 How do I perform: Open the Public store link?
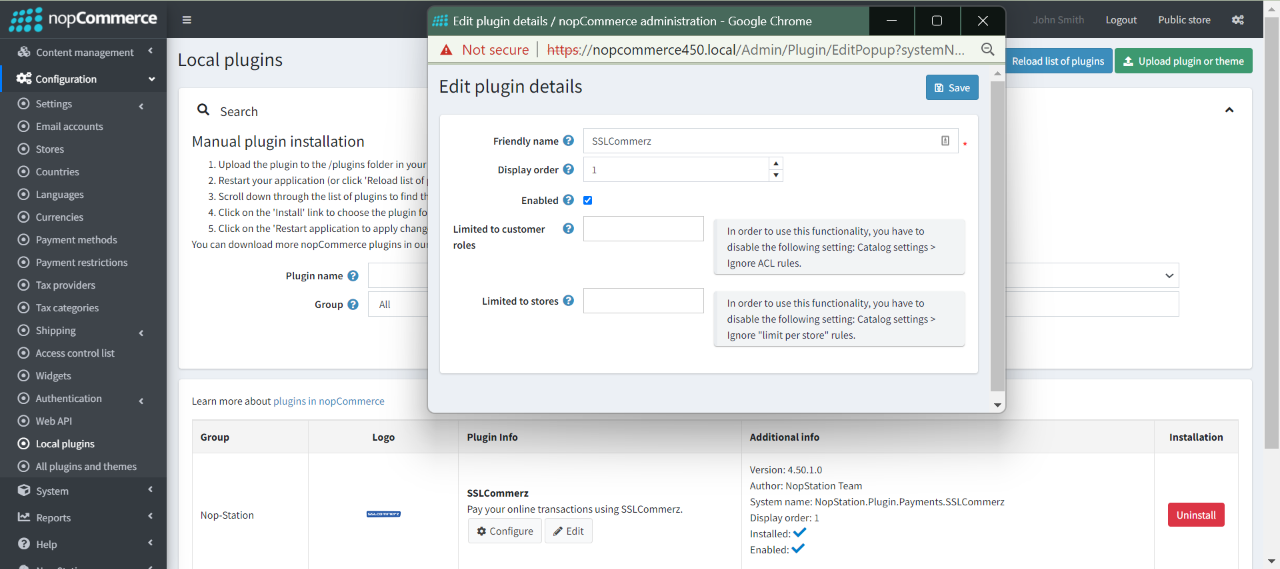point(1184,20)
